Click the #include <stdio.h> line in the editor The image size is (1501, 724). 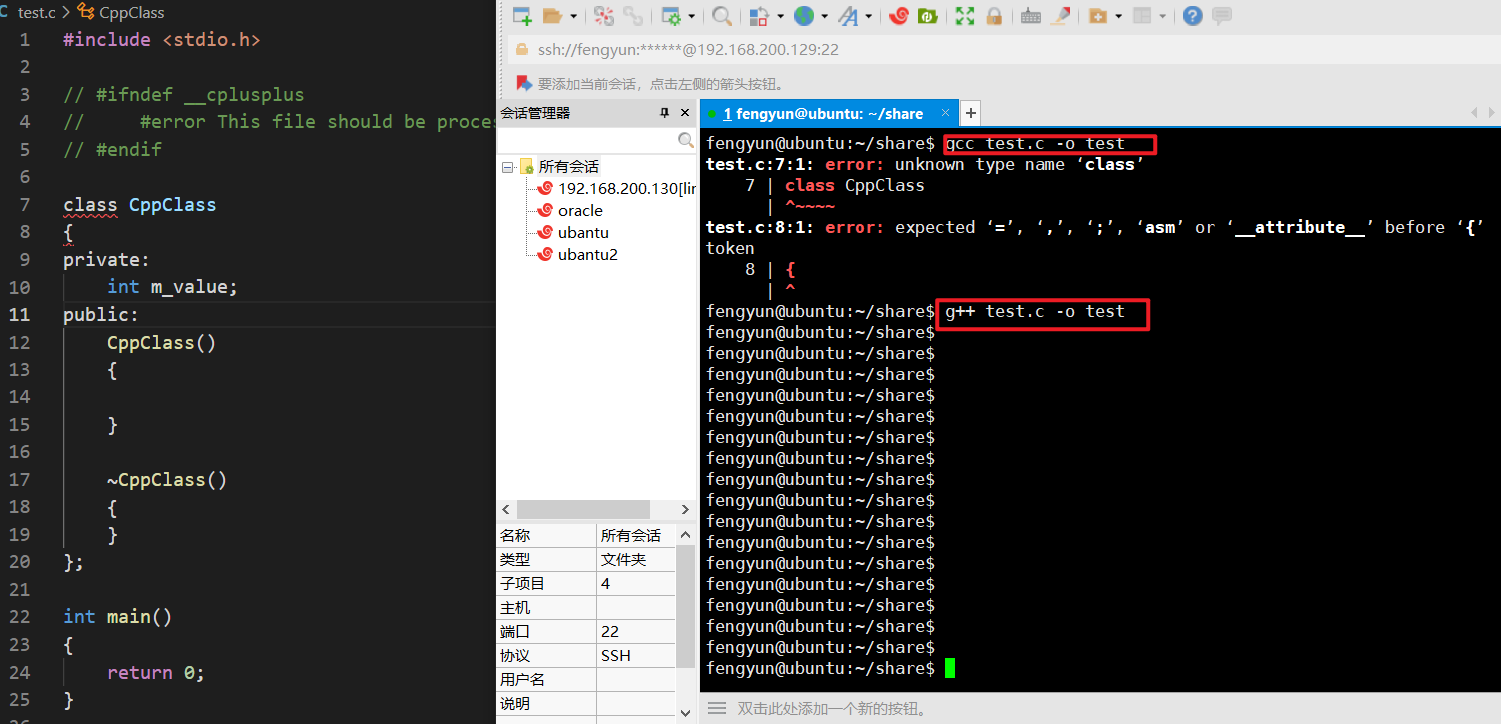[x=162, y=40]
